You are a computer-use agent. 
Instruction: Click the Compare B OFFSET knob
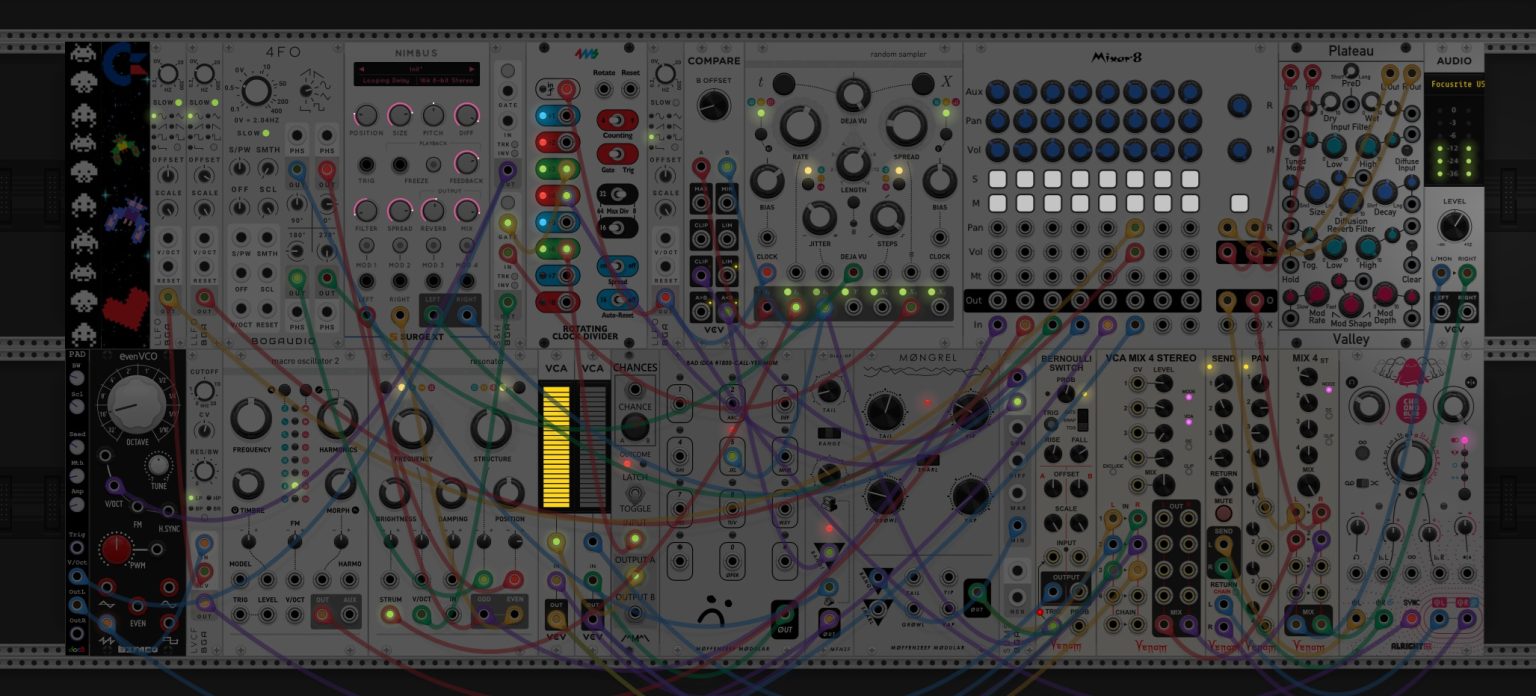(x=713, y=105)
